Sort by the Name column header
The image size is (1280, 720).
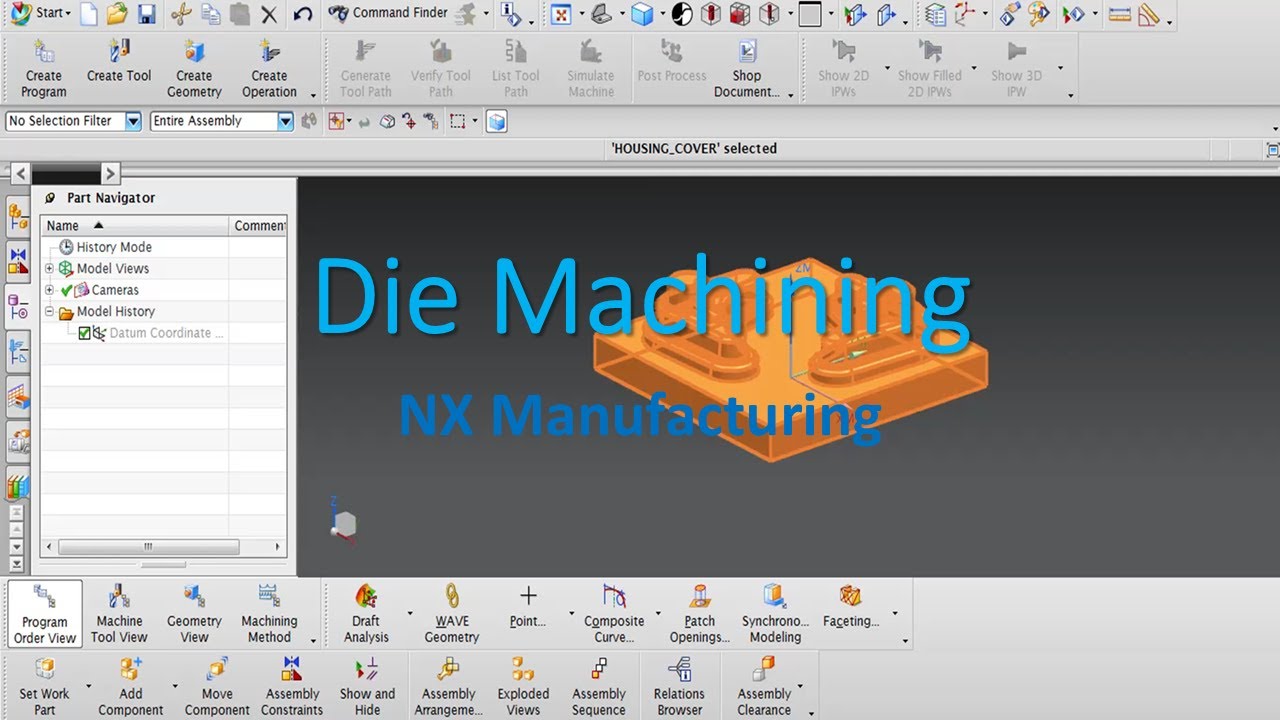click(135, 225)
